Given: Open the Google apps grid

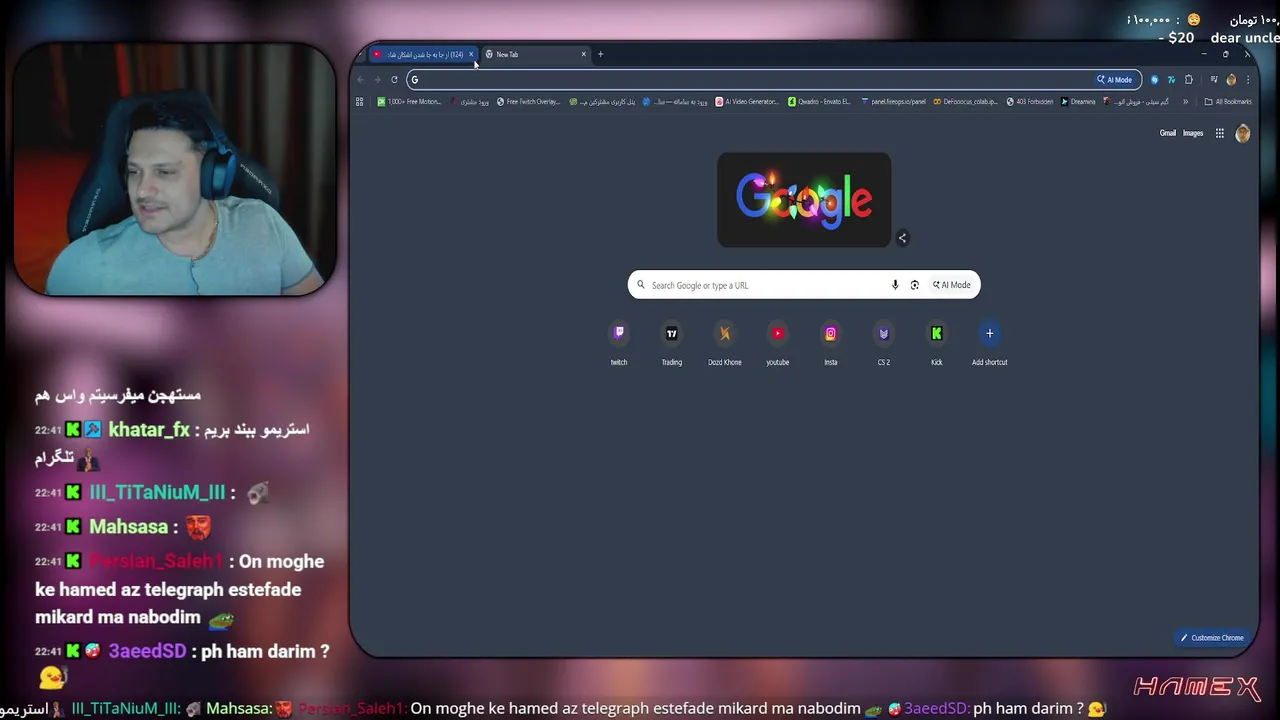Looking at the screenshot, I should pyautogui.click(x=1220, y=133).
